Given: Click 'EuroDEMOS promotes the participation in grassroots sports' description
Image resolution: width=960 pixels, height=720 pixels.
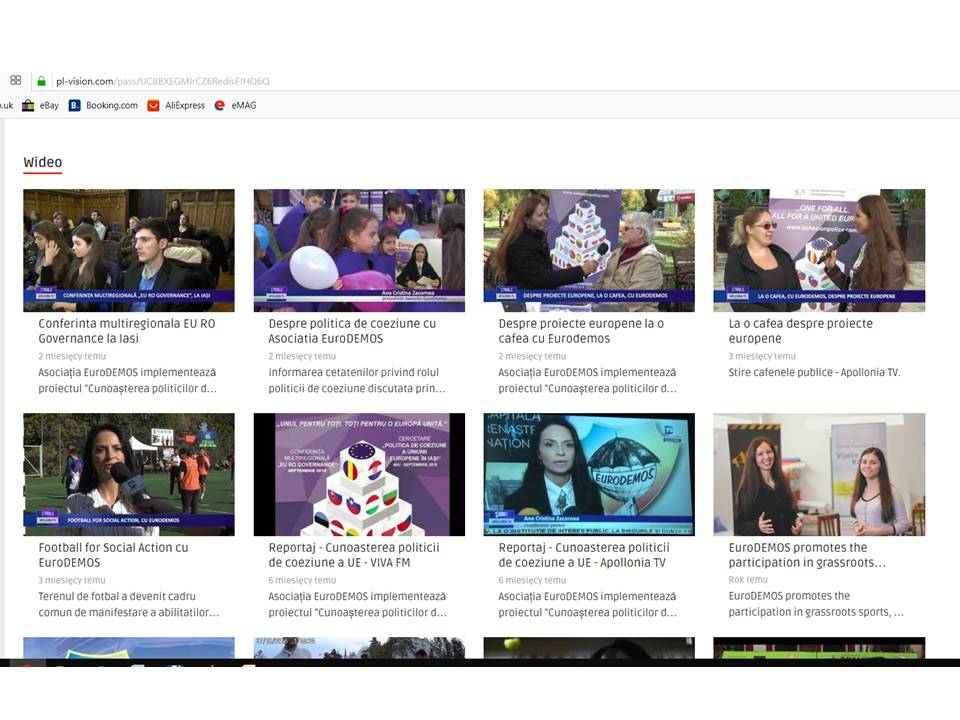Looking at the screenshot, I should point(816,604).
